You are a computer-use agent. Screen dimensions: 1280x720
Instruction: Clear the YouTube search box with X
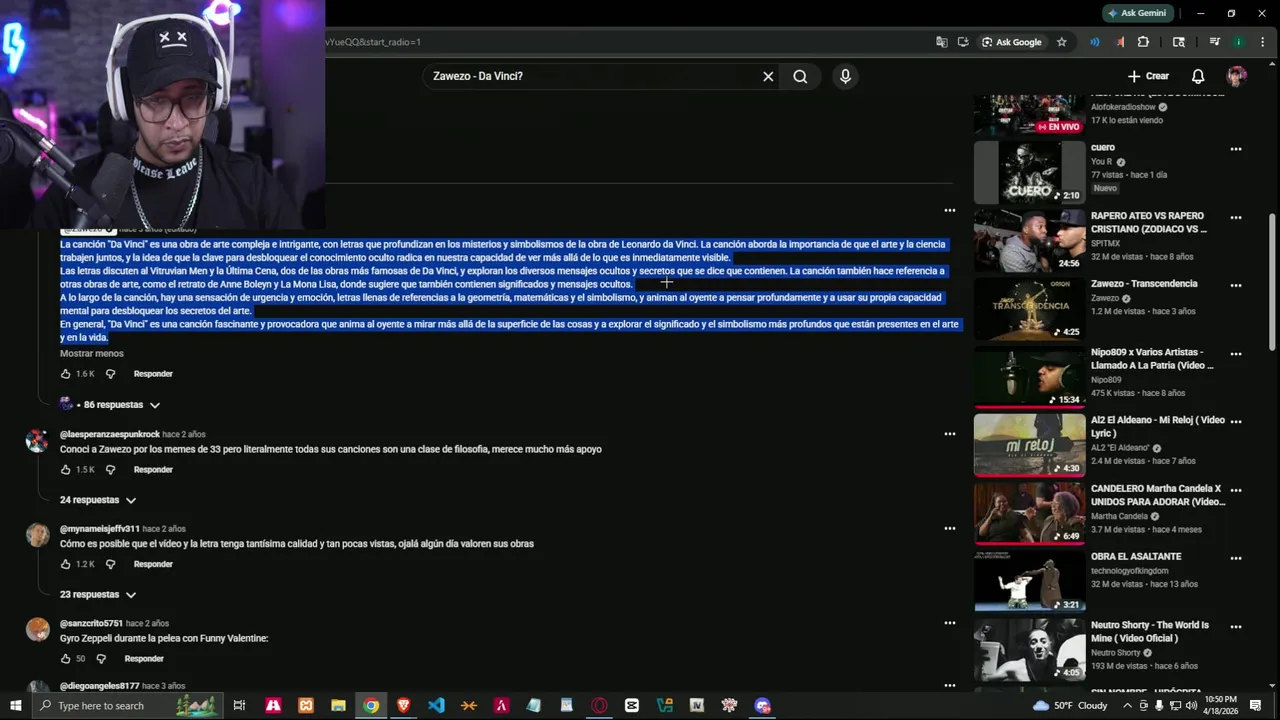tap(768, 76)
